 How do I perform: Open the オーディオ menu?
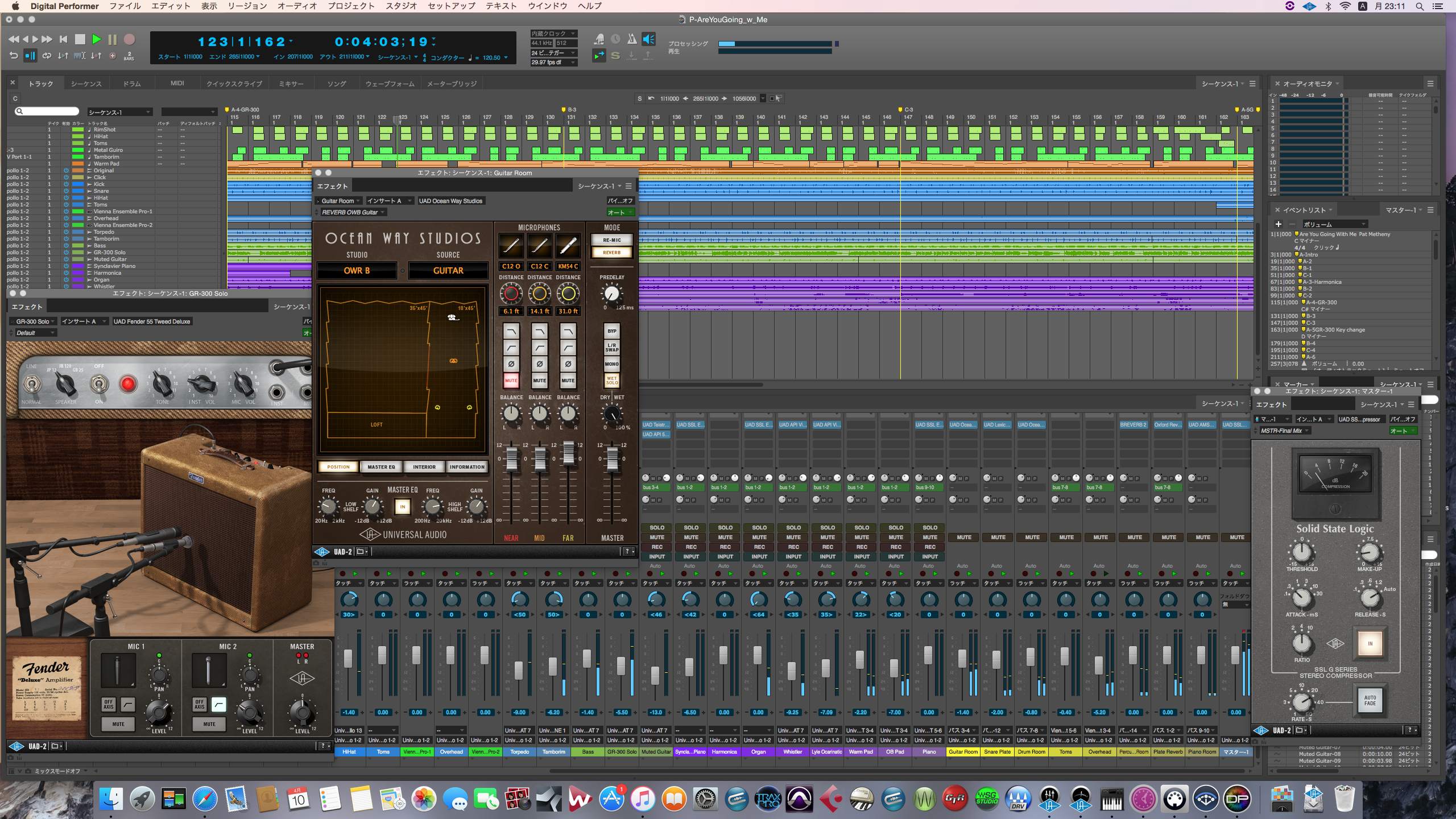tap(297, 6)
